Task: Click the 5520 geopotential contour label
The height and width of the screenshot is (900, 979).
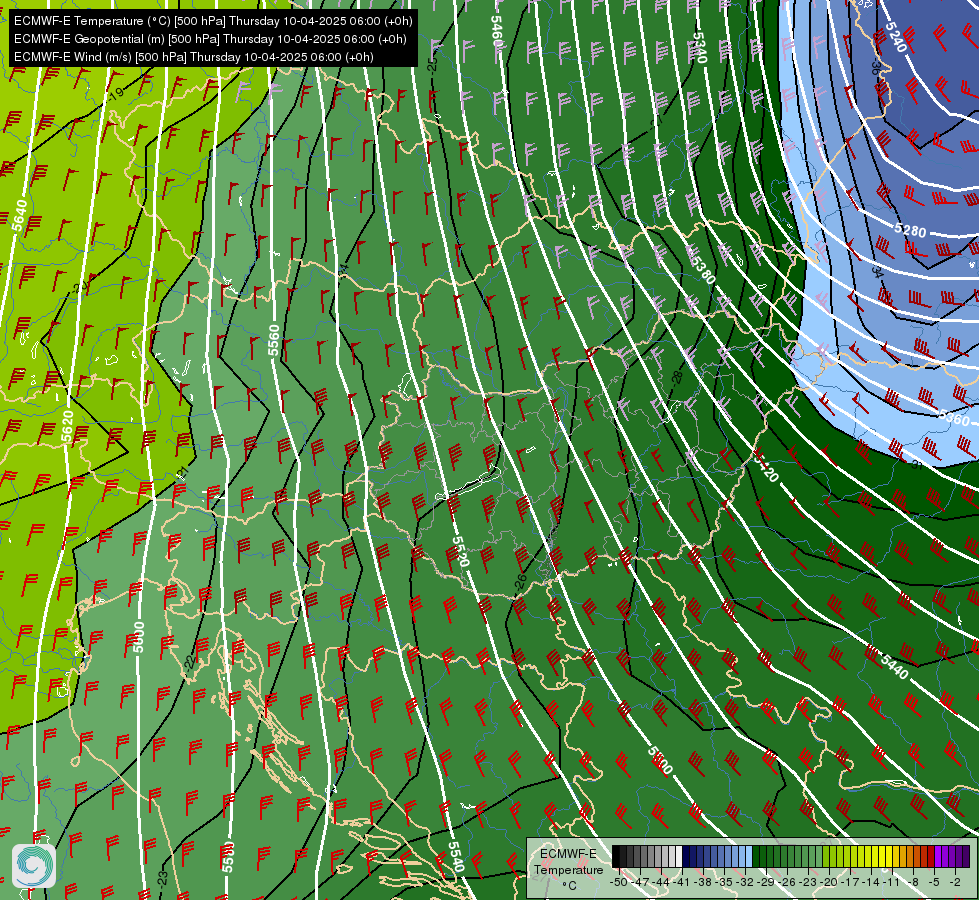Action: click(x=460, y=551)
